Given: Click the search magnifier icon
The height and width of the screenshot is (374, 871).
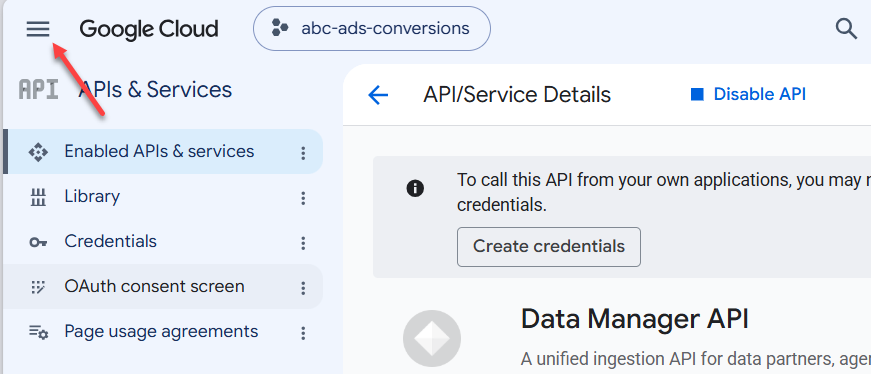Looking at the screenshot, I should 846,28.
